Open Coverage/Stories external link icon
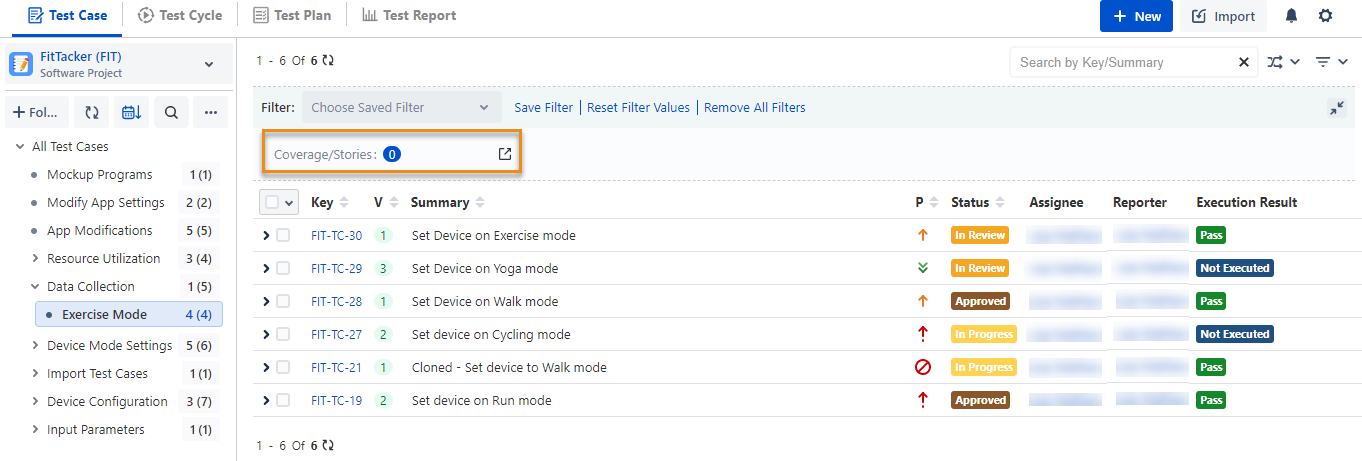 tap(505, 154)
